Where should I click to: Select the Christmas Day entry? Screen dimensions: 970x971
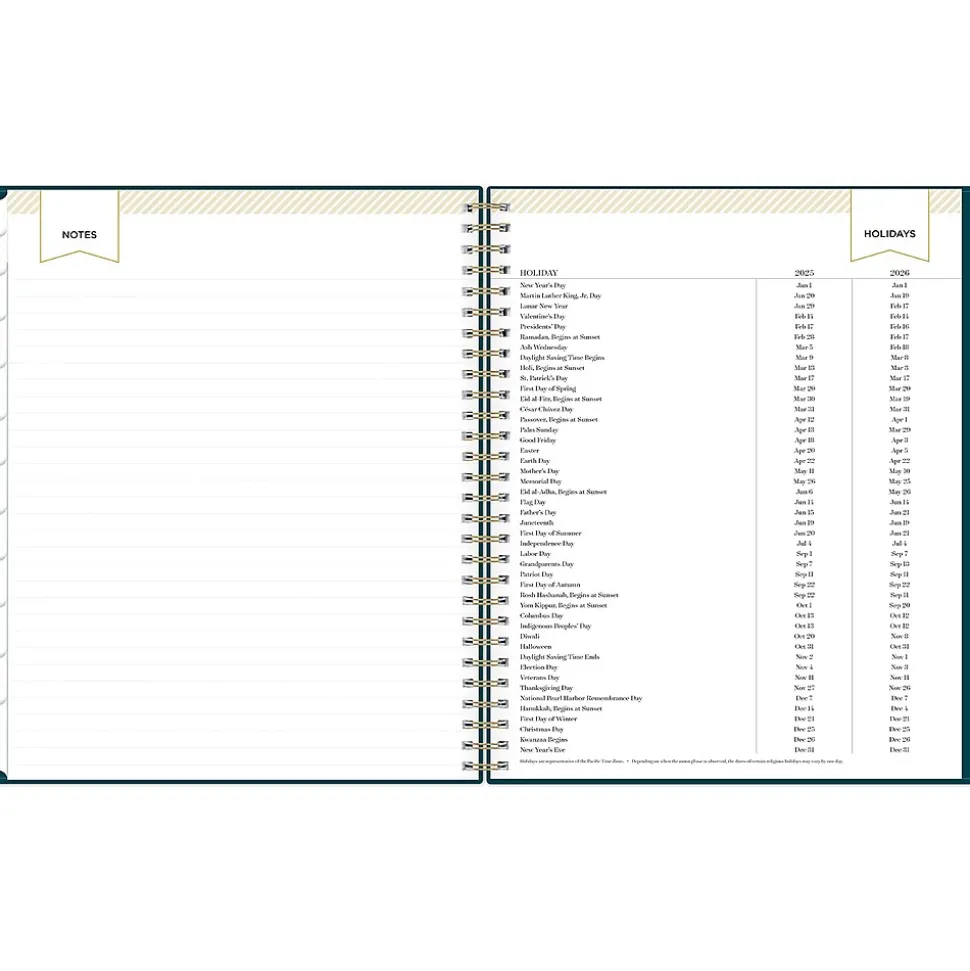point(541,729)
